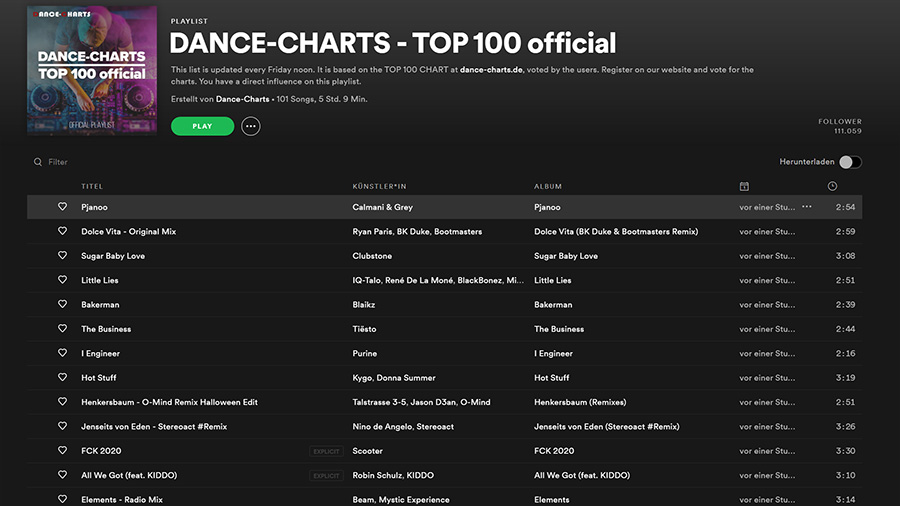Sort by the duration clock icon
Image resolution: width=900 pixels, height=506 pixels.
pos(832,186)
